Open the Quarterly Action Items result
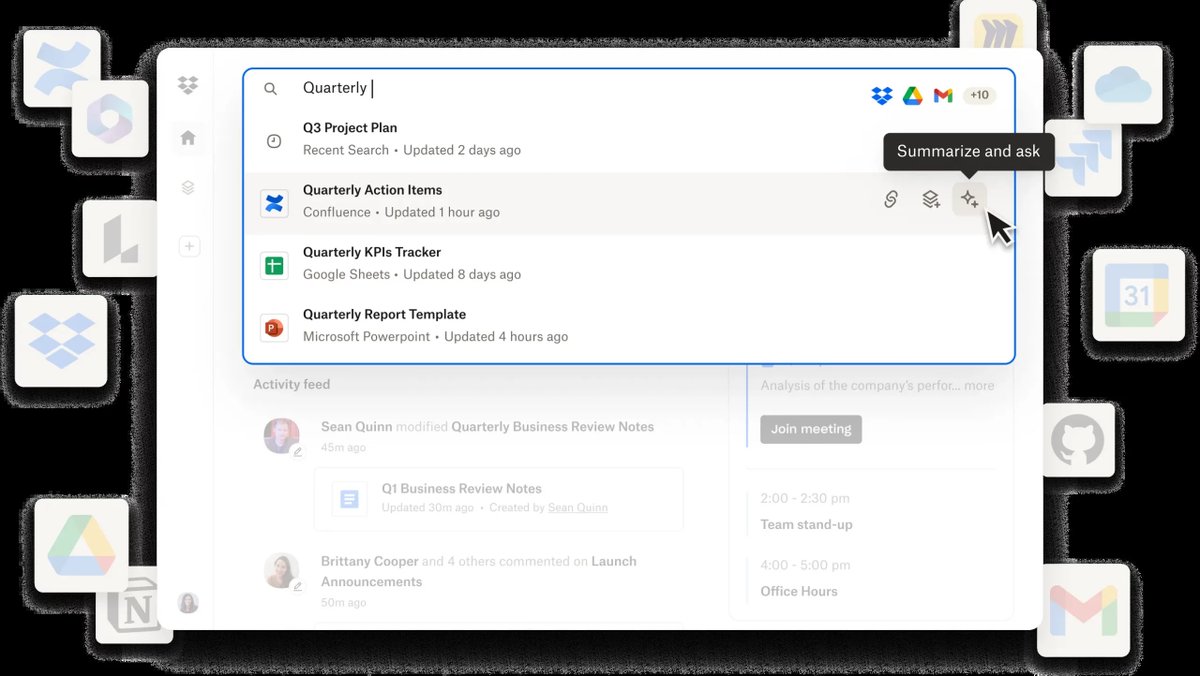 [x=629, y=203]
